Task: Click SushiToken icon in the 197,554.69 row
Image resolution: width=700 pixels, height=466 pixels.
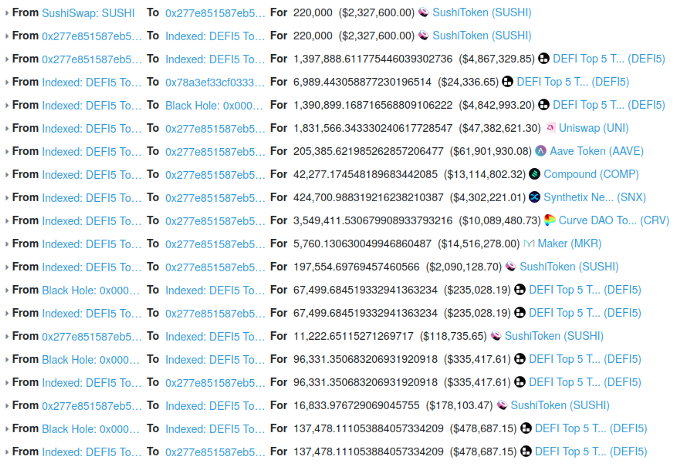Action: pyautogui.click(x=511, y=267)
